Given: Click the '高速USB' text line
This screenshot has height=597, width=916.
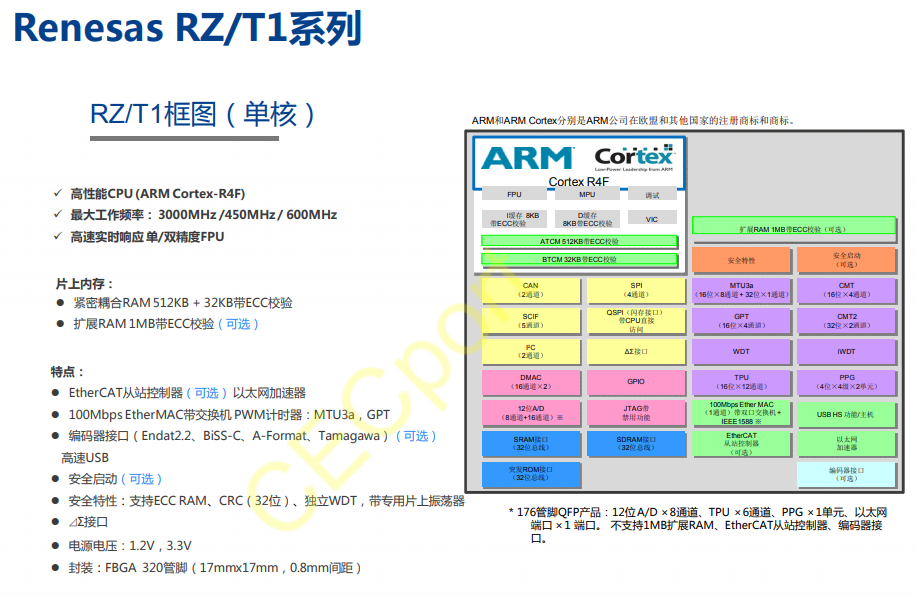Looking at the screenshot, I should (85, 457).
